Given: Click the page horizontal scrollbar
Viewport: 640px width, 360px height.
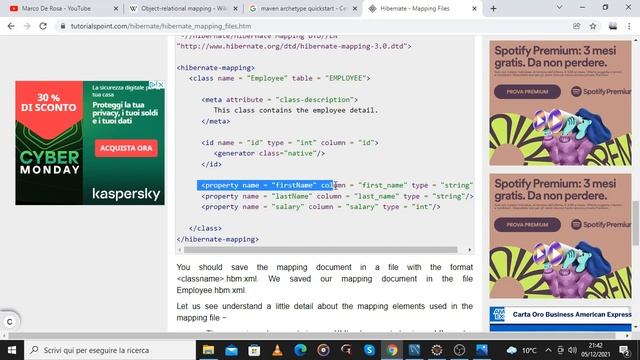Looking at the screenshot, I should tap(312, 336).
